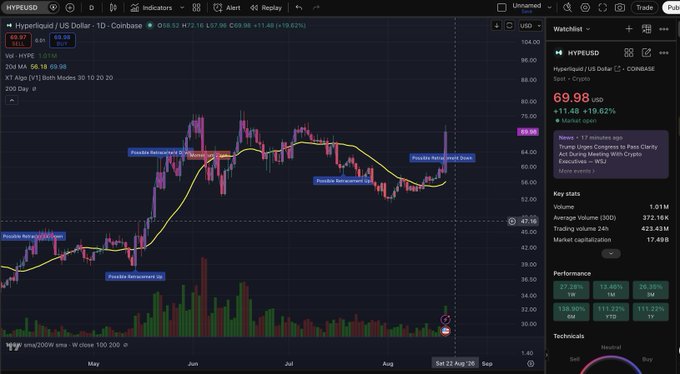
Task: Open the Watchlist more options menu
Action: coord(664,29)
